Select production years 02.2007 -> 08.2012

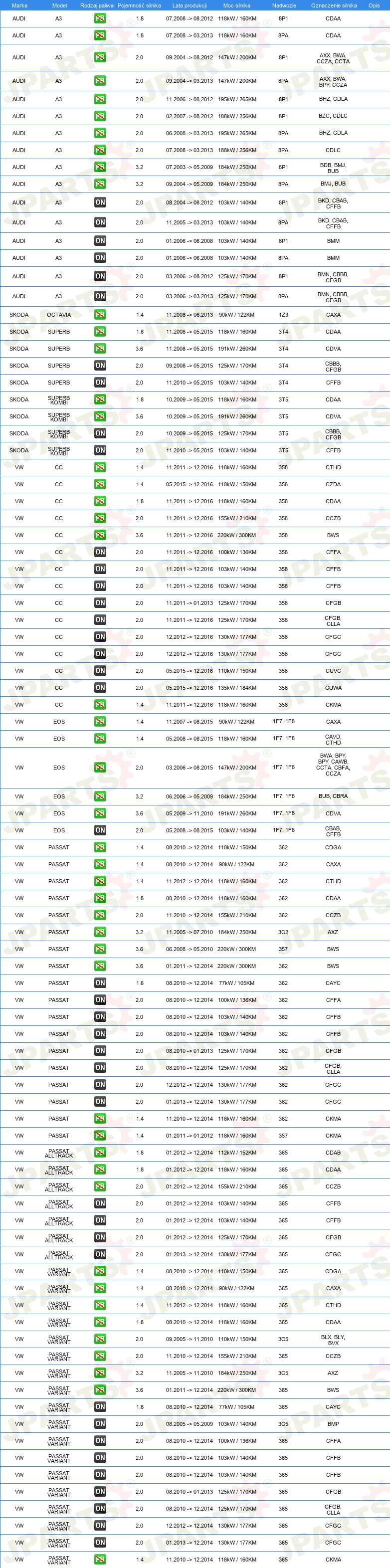pos(189,116)
